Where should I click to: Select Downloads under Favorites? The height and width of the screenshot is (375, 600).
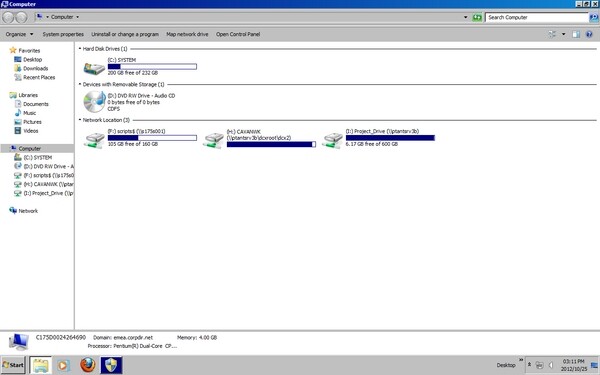36,68
